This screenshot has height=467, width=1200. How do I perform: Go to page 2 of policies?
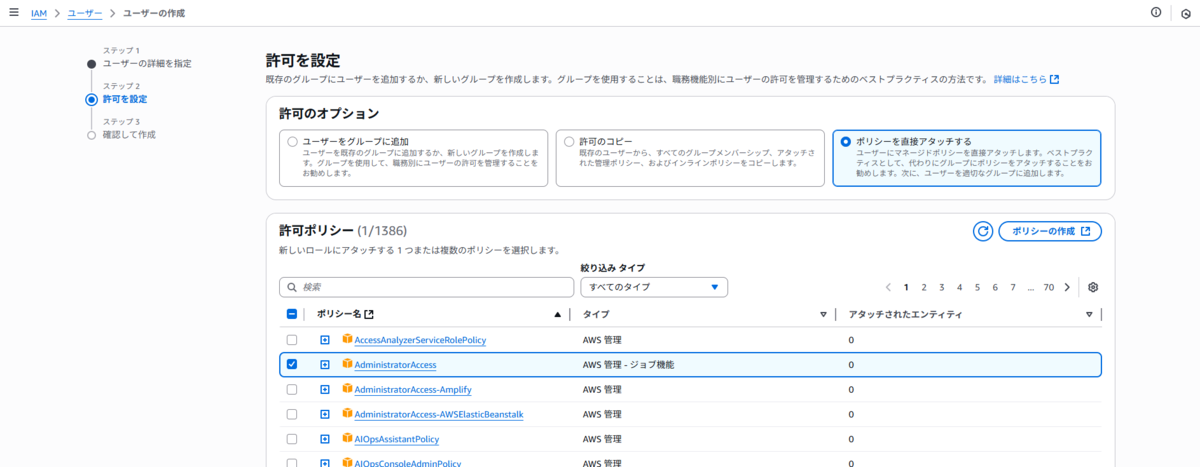click(x=924, y=287)
